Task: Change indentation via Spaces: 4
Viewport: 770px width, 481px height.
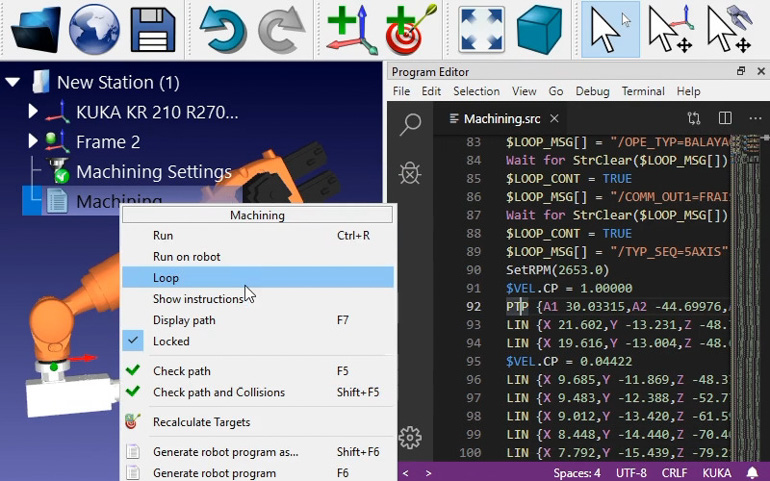Action: [577, 473]
